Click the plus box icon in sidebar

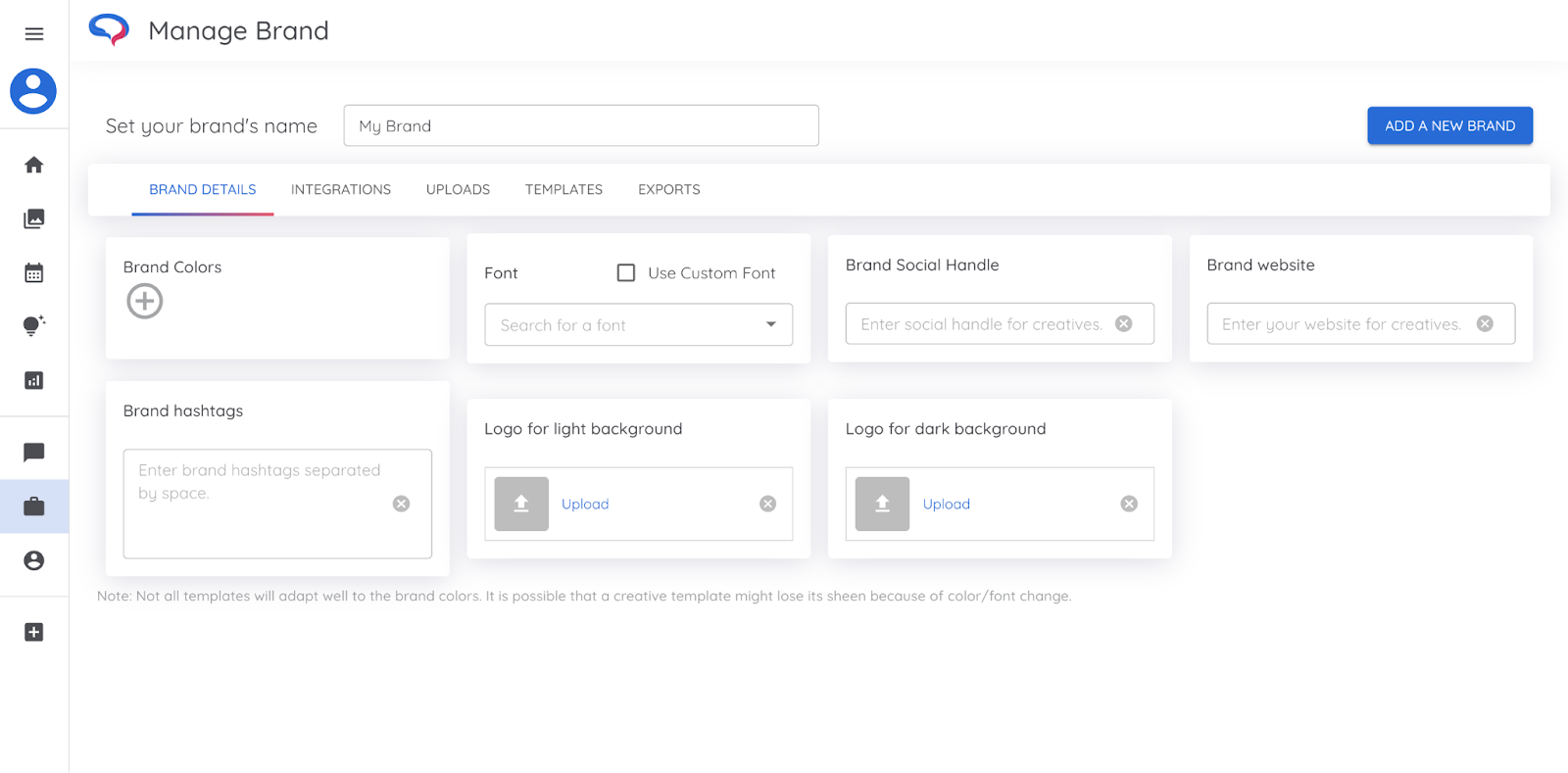[34, 632]
